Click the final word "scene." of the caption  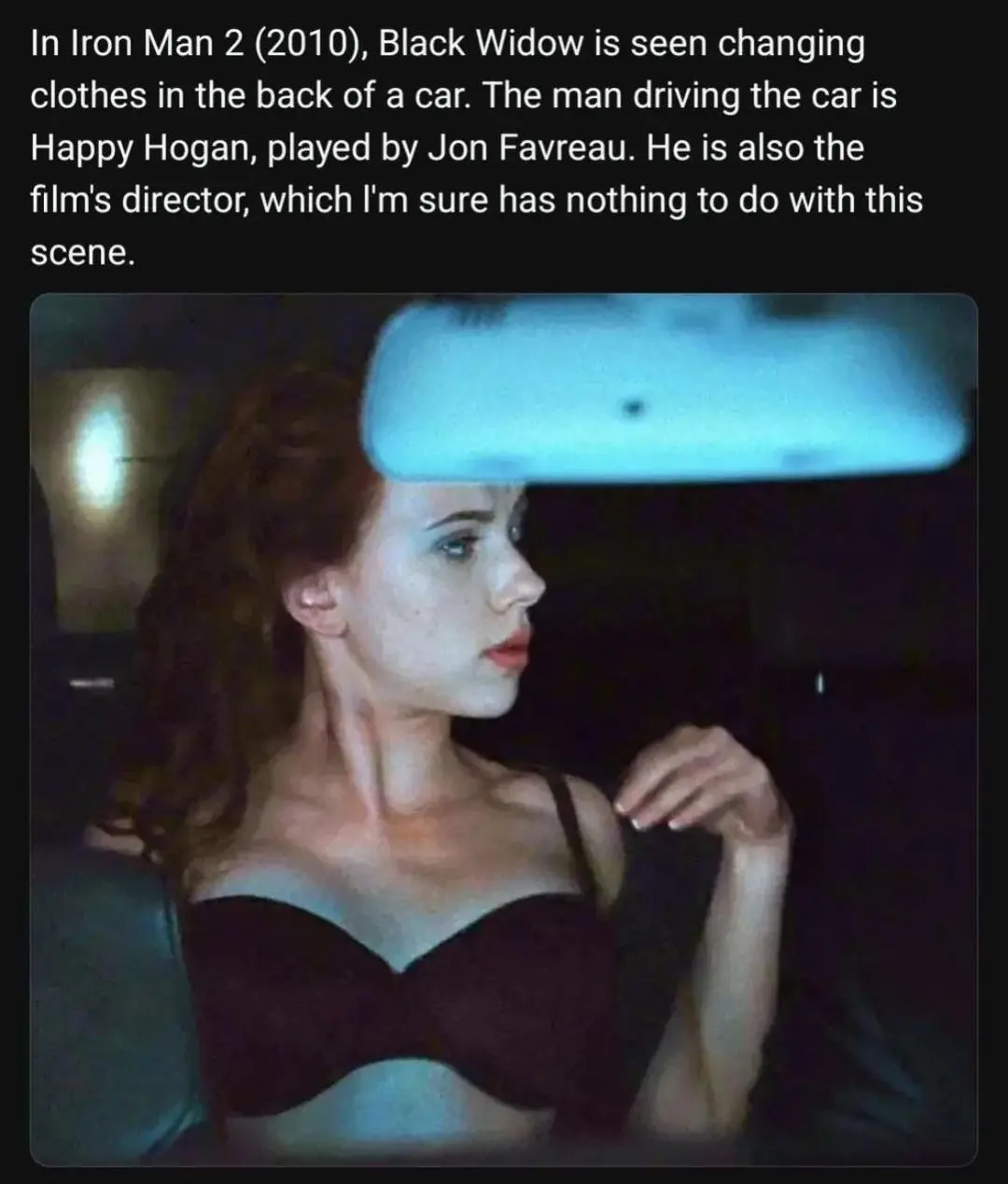click(x=83, y=253)
